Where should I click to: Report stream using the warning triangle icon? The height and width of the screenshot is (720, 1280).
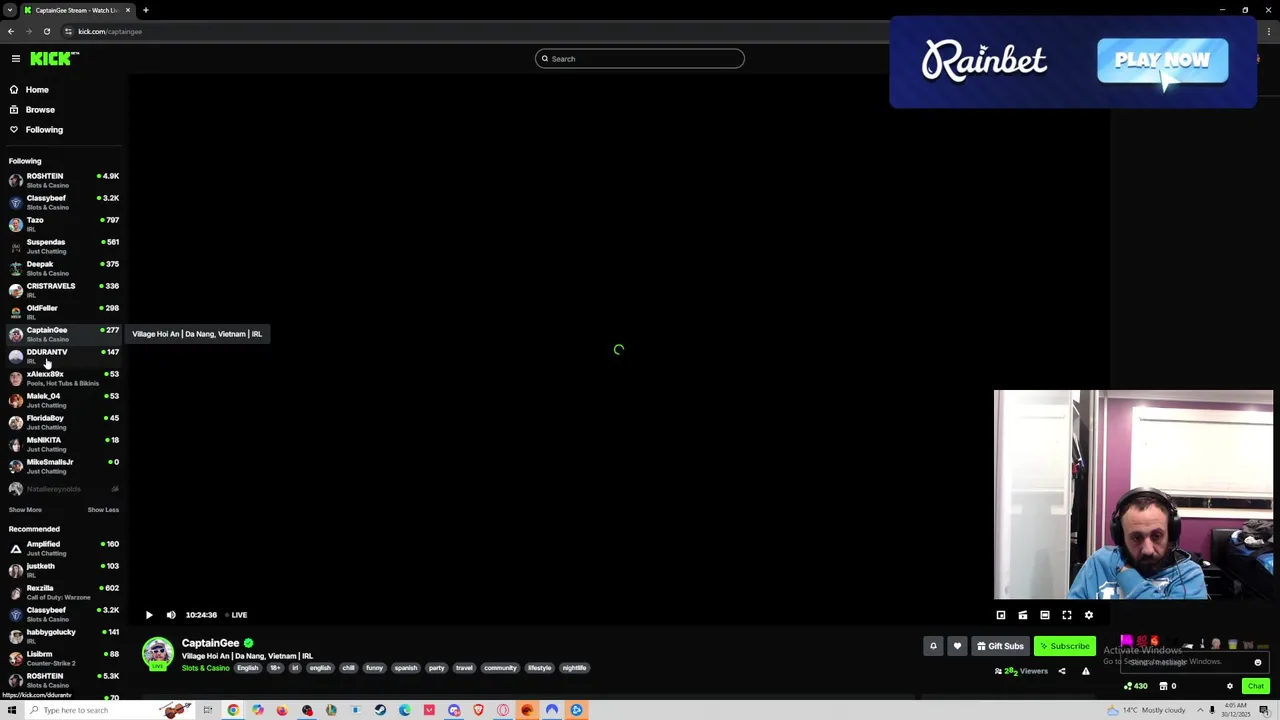(1086, 671)
